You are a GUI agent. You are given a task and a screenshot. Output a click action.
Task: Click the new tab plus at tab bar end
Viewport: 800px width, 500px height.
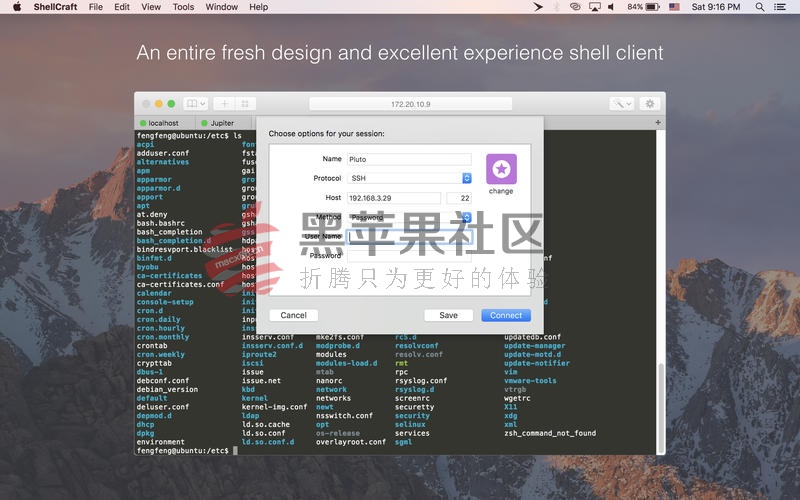pos(658,122)
